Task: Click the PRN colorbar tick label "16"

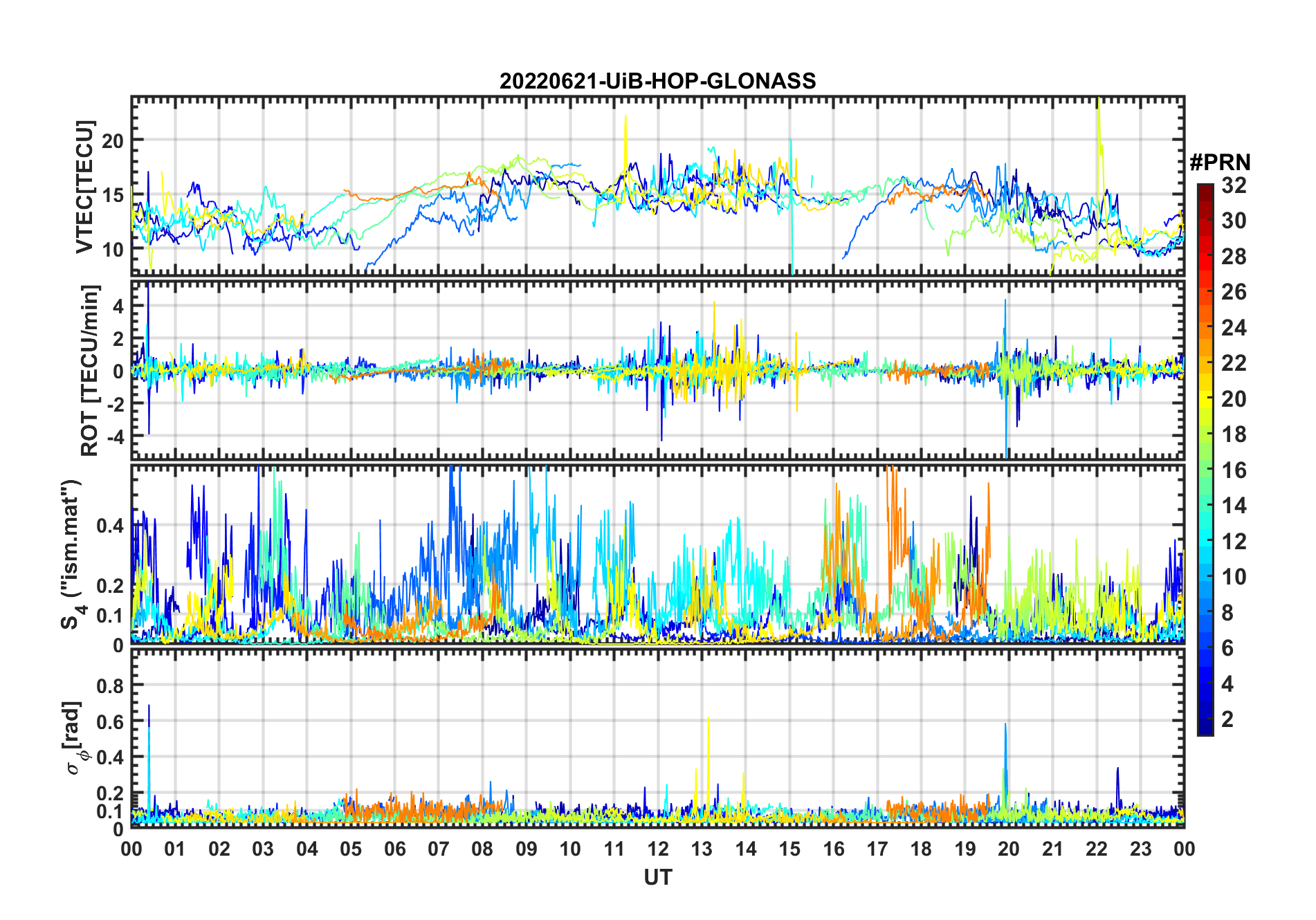Action: [1234, 470]
